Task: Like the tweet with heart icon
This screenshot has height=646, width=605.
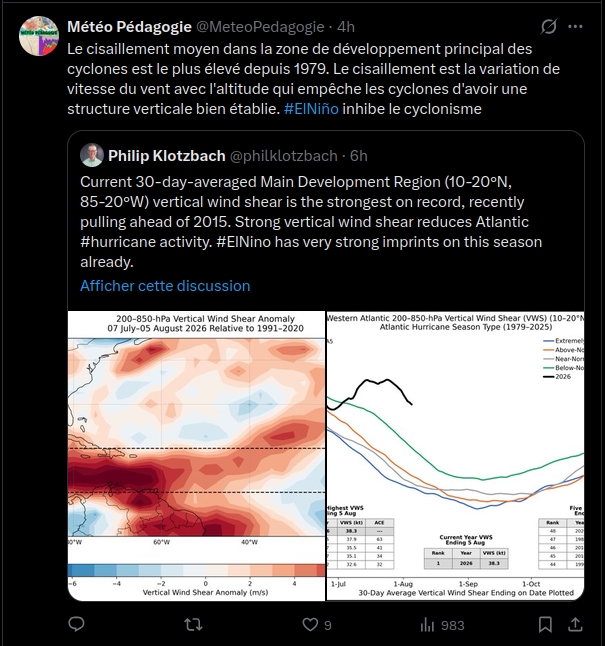Action: click(x=310, y=625)
